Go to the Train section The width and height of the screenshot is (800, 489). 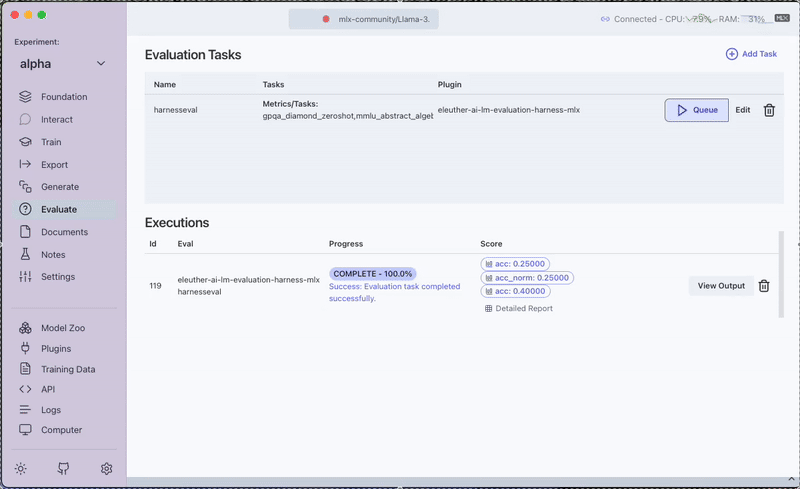pyautogui.click(x=50, y=142)
